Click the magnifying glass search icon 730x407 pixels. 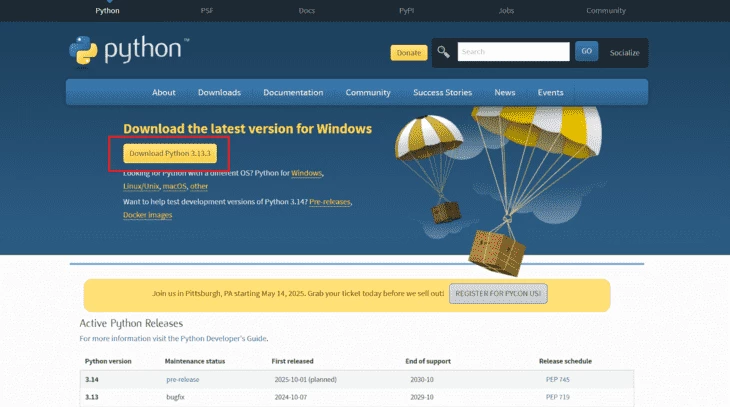pos(443,52)
